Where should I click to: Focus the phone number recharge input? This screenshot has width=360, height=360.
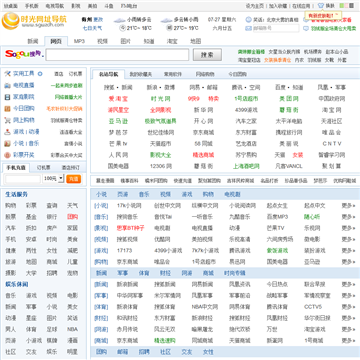22,179
